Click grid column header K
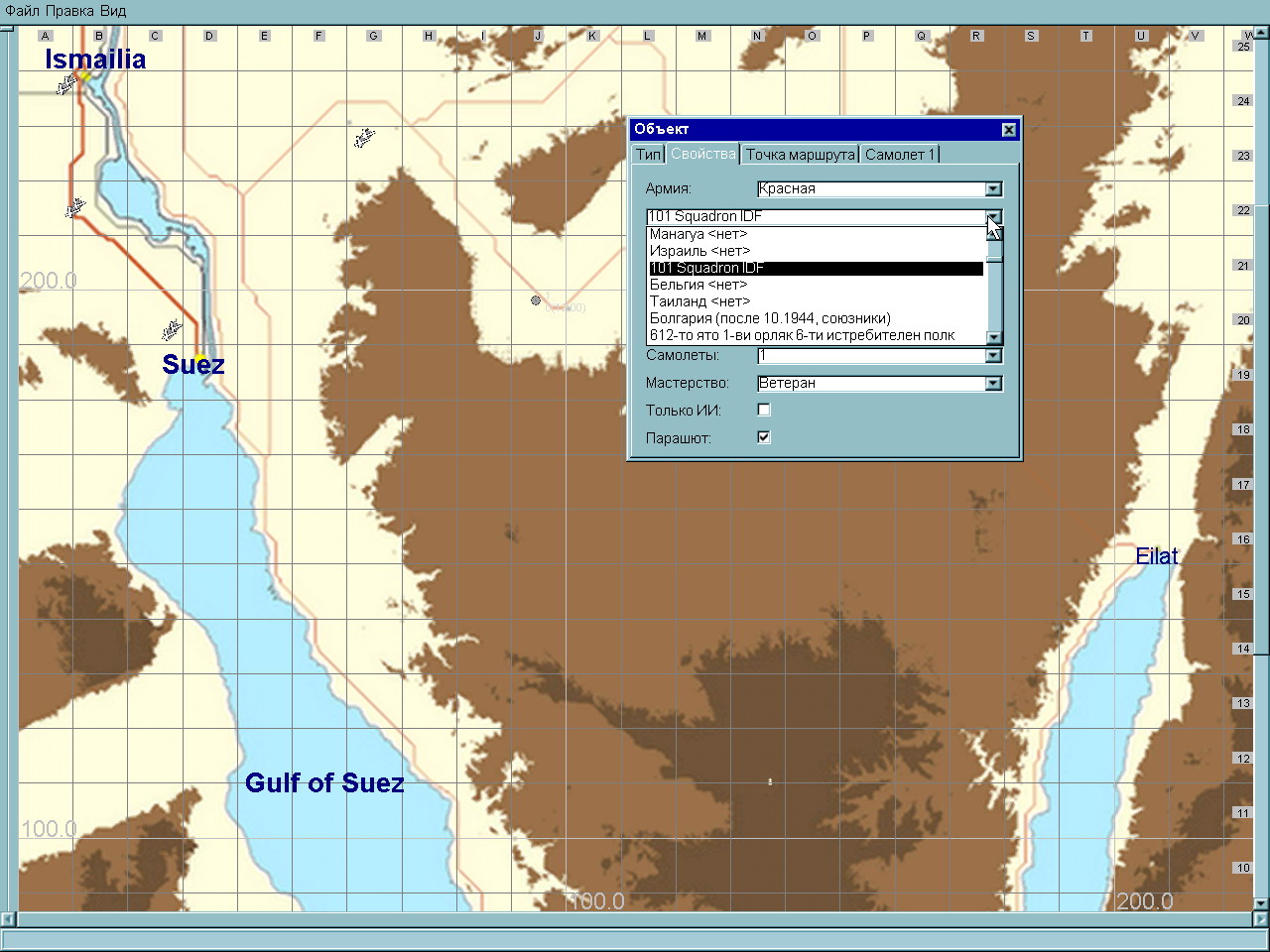 [x=592, y=36]
